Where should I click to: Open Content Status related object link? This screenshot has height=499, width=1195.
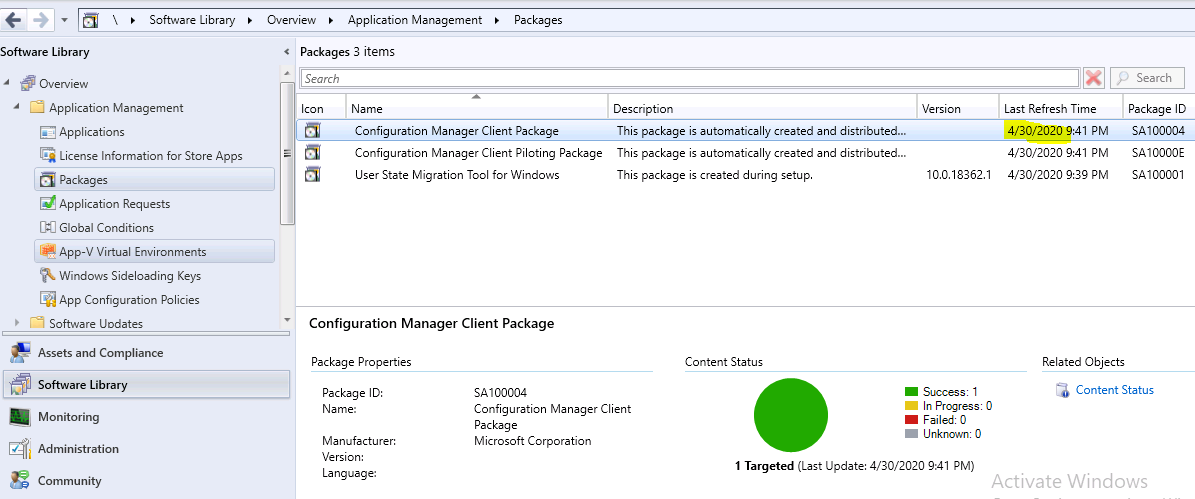[x=1114, y=390]
